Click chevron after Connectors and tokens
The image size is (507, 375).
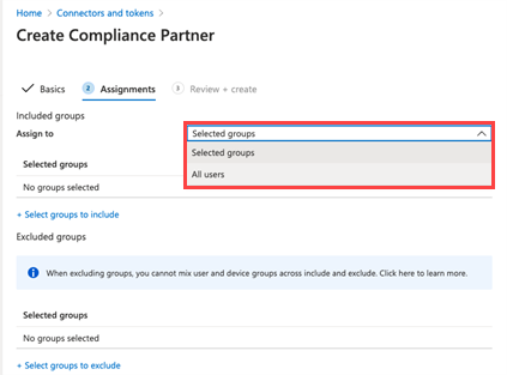coord(161,13)
